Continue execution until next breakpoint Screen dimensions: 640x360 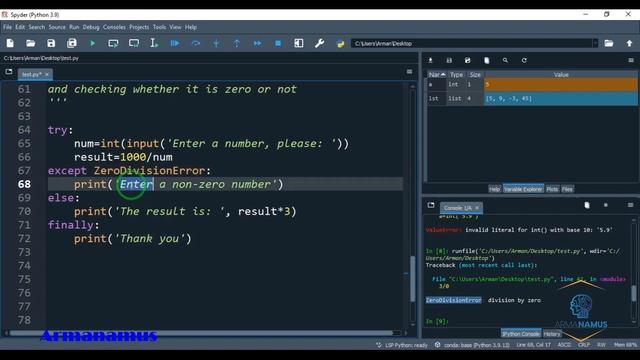coord(258,43)
